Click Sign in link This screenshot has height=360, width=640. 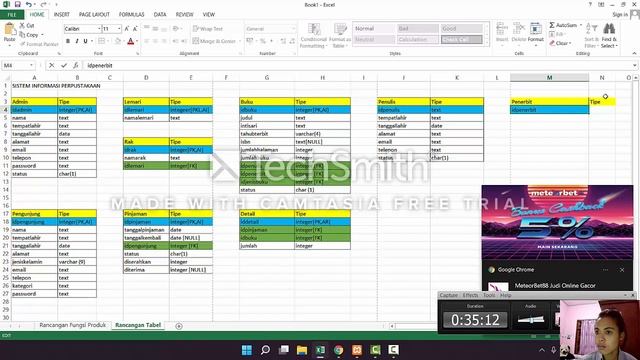[x=620, y=15]
